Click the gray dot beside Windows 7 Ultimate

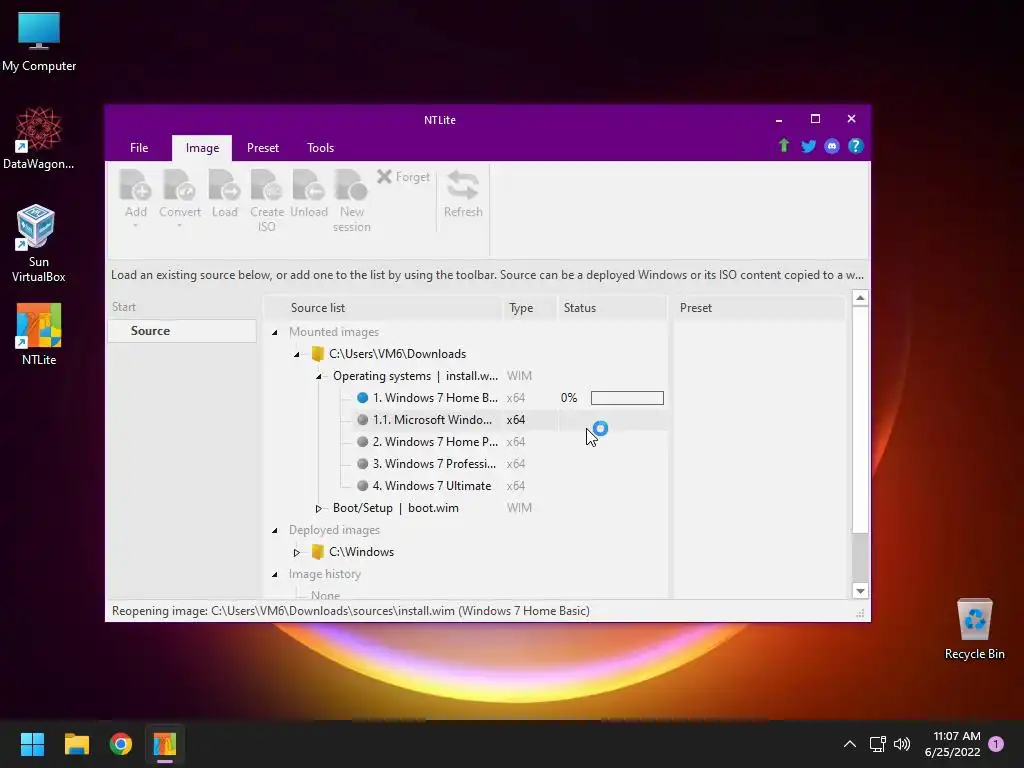pos(362,486)
